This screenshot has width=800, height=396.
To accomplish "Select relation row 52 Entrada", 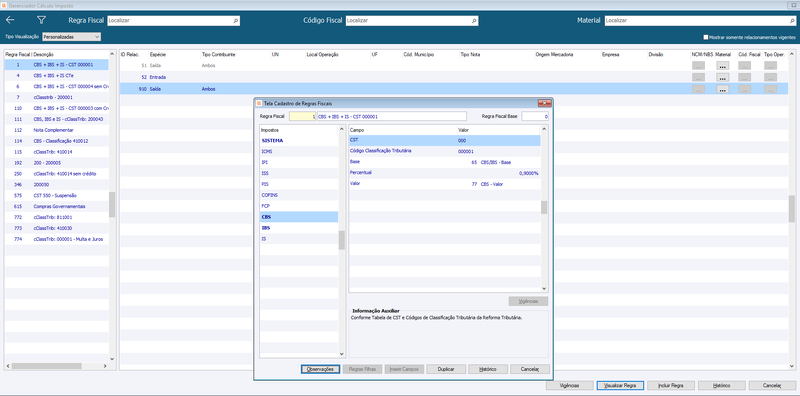I will click(454, 77).
